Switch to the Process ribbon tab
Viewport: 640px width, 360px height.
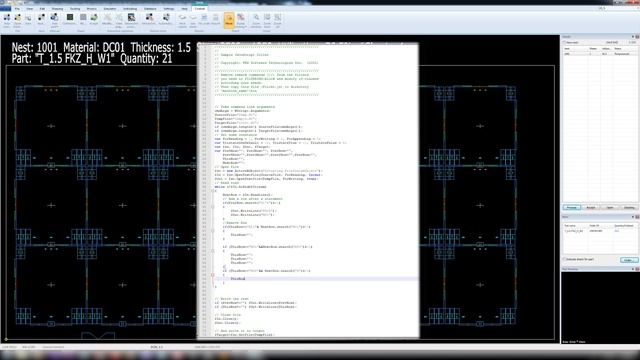tap(92, 9)
